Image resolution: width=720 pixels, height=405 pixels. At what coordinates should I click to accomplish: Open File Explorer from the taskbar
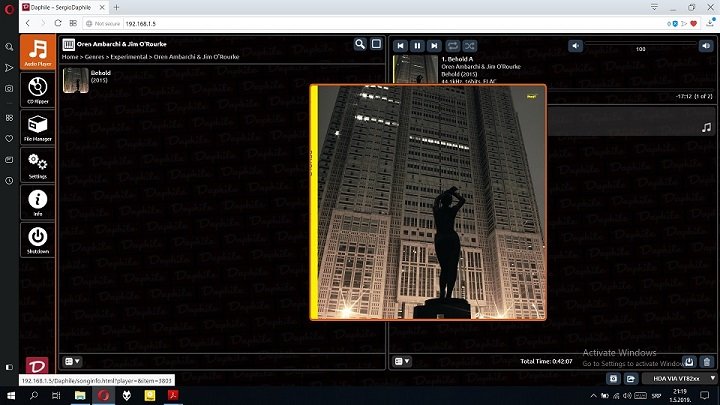click(x=80, y=395)
